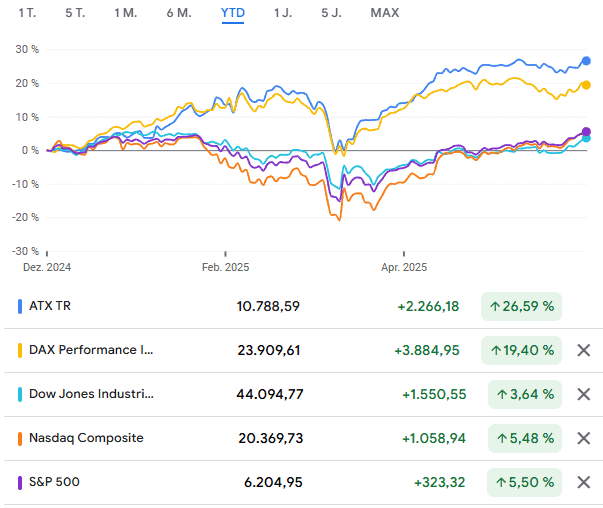Remove Dow Jones Industrial from comparison

point(584,394)
